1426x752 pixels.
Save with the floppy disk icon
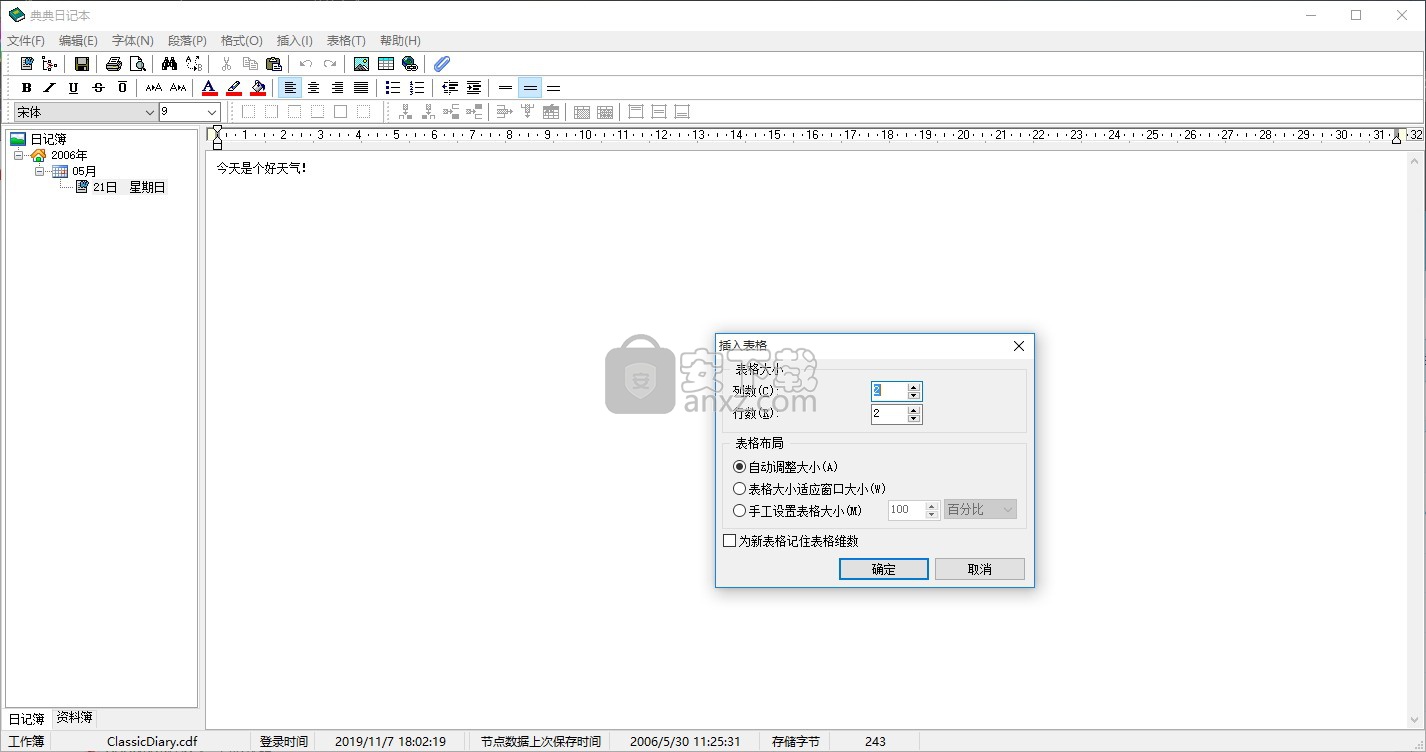pos(82,64)
